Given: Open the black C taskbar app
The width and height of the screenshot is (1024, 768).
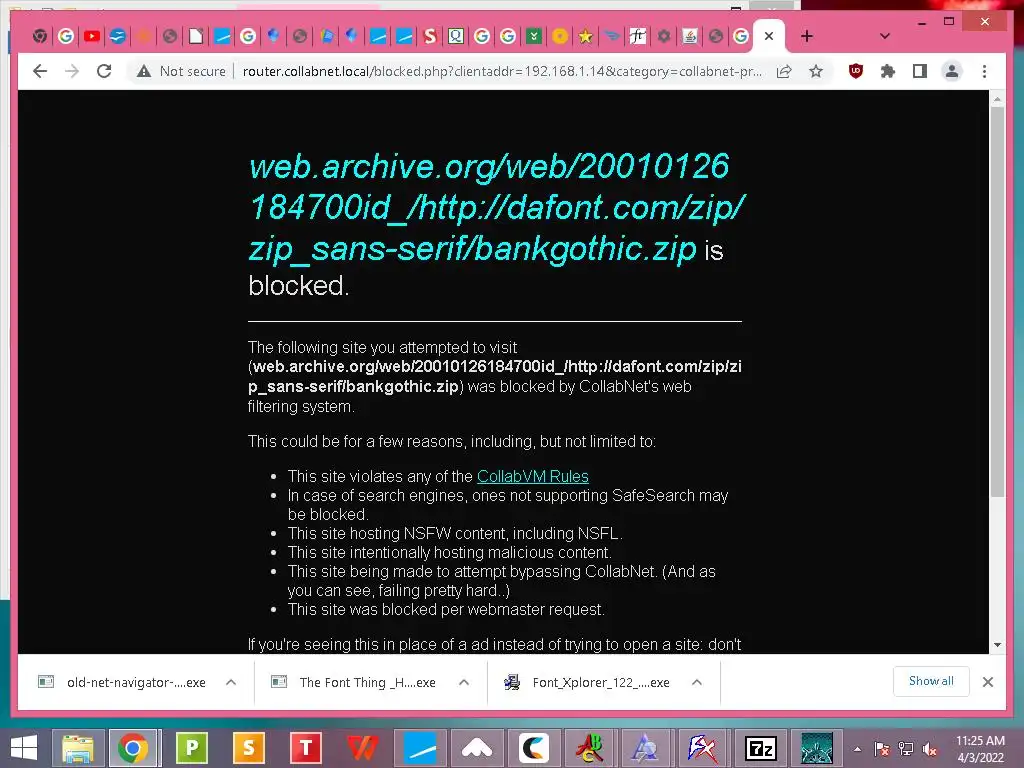Looking at the screenshot, I should tap(534, 748).
